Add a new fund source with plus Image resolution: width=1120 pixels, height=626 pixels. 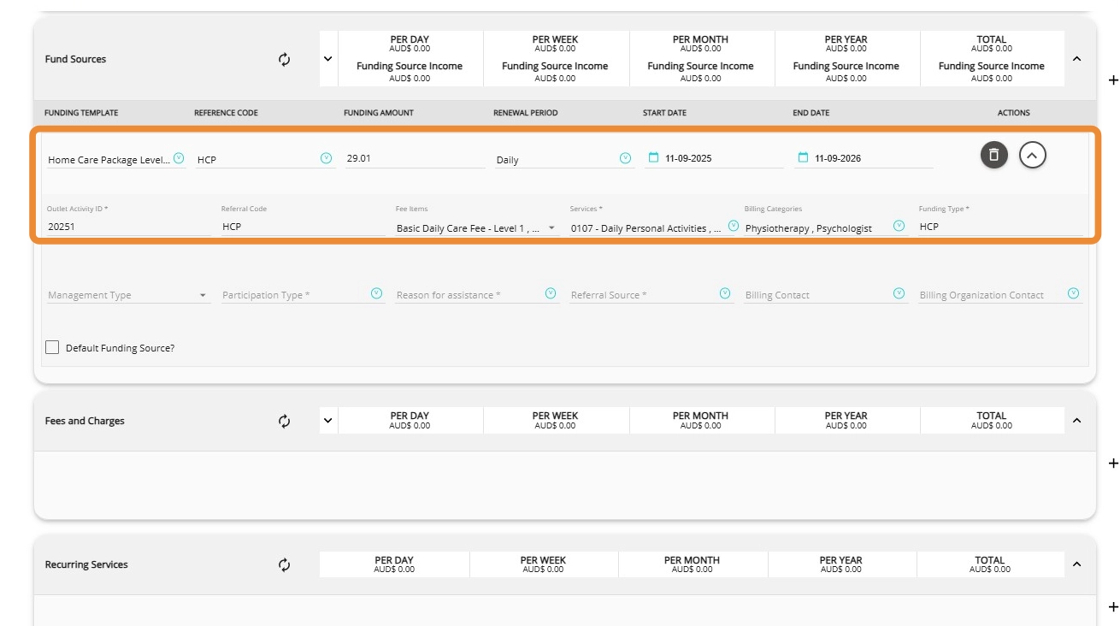(1113, 80)
